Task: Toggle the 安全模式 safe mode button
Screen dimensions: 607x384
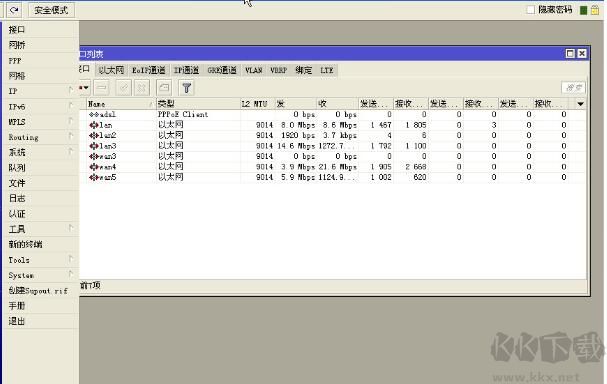Action: coord(51,10)
